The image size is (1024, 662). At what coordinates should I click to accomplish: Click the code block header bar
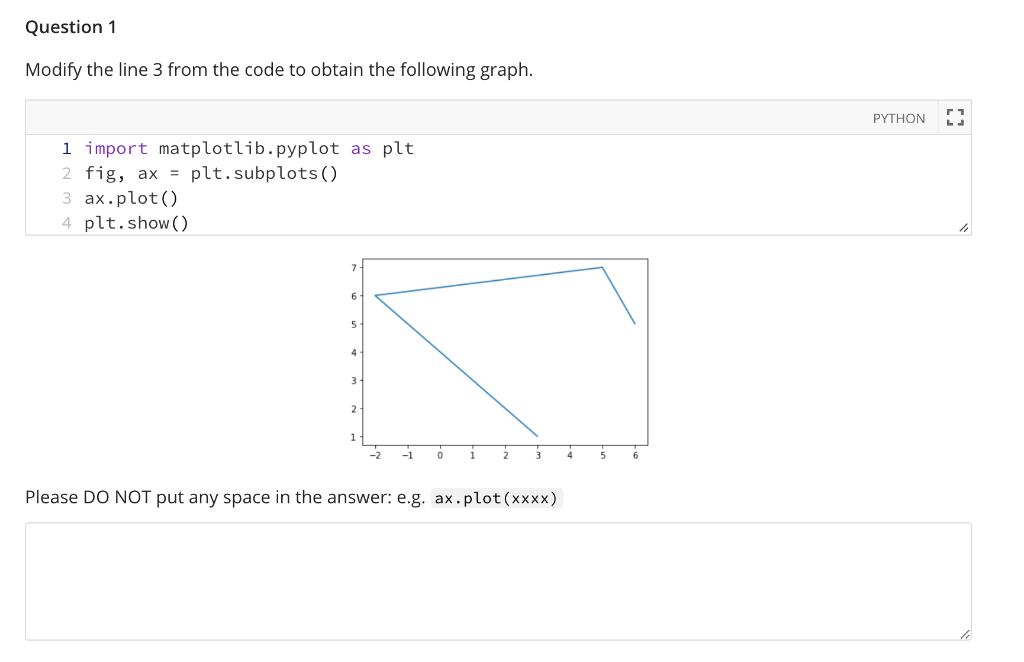point(498,118)
